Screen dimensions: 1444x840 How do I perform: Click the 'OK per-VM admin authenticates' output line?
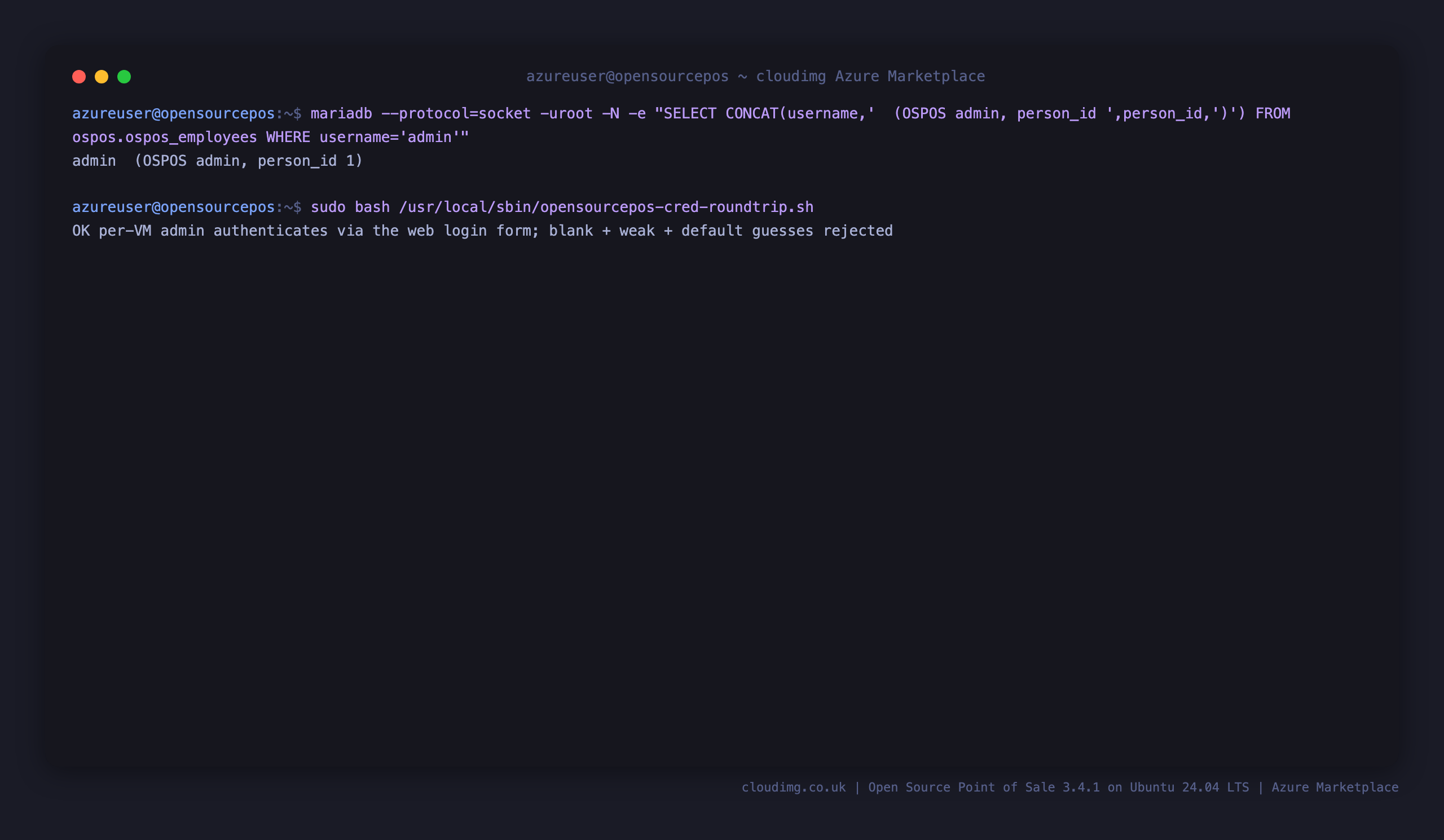(x=482, y=231)
